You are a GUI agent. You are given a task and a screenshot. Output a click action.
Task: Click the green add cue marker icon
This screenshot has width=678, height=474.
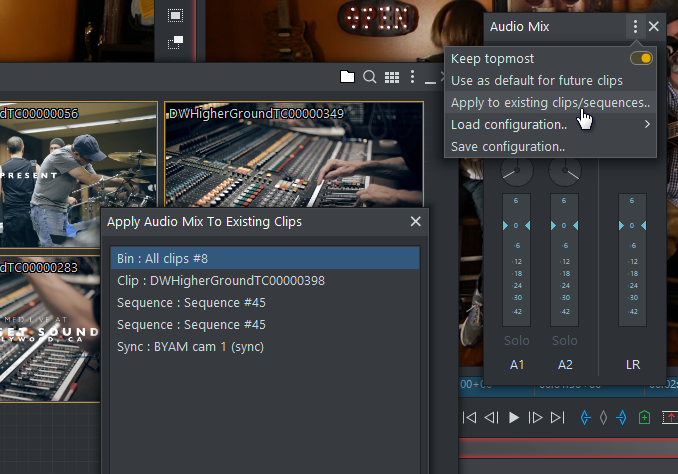coord(644,417)
